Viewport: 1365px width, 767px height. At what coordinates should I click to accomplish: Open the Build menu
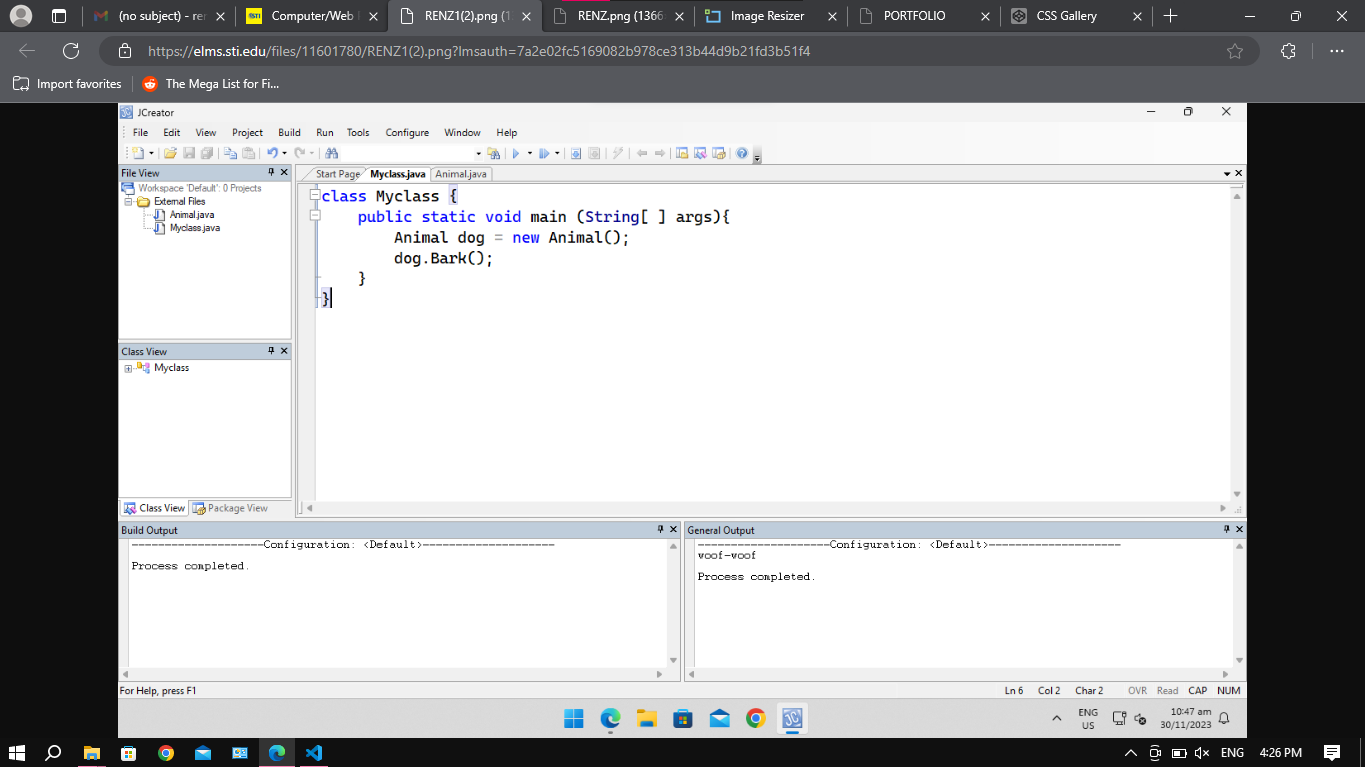point(289,132)
